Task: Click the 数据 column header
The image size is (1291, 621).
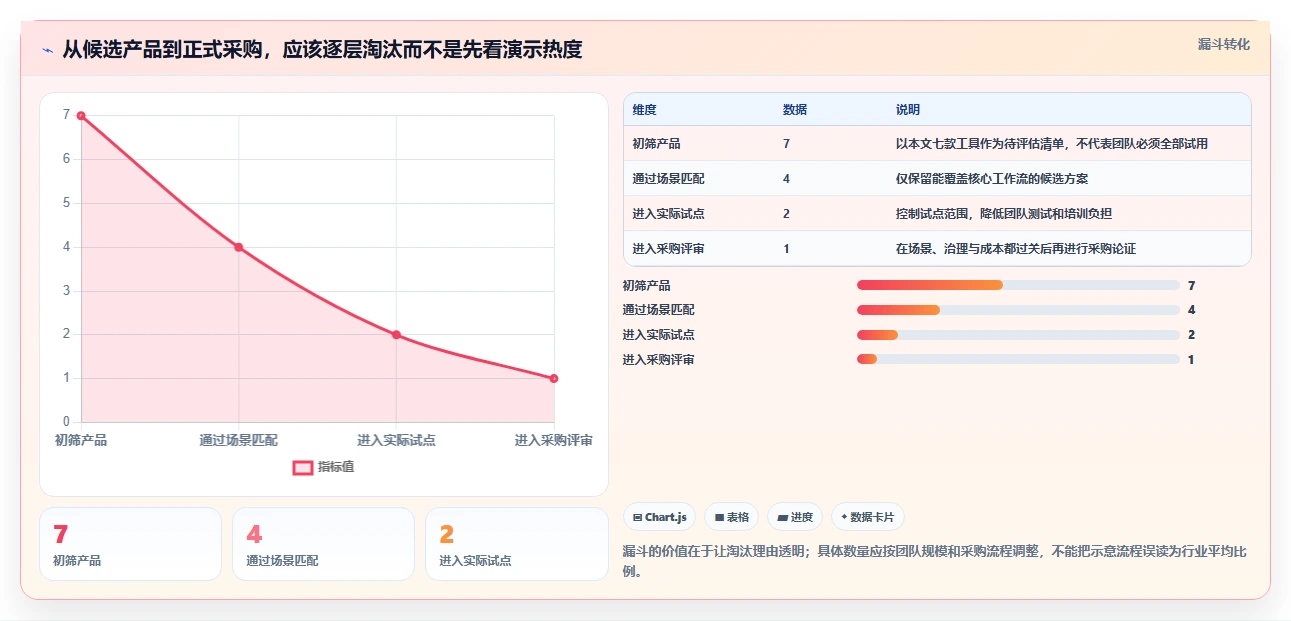Action: point(795,110)
